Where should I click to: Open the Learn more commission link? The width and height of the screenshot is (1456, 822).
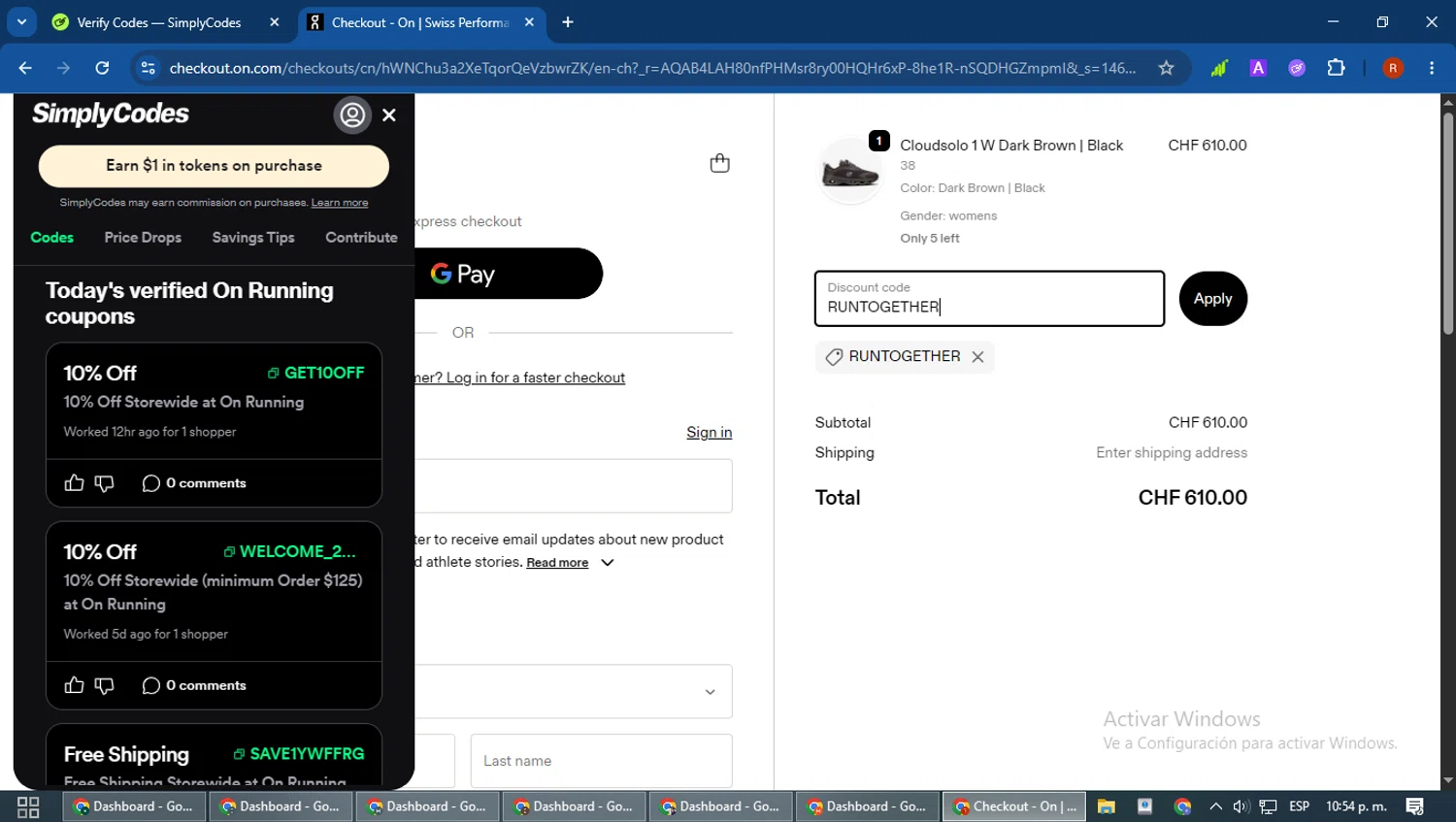pyautogui.click(x=340, y=203)
